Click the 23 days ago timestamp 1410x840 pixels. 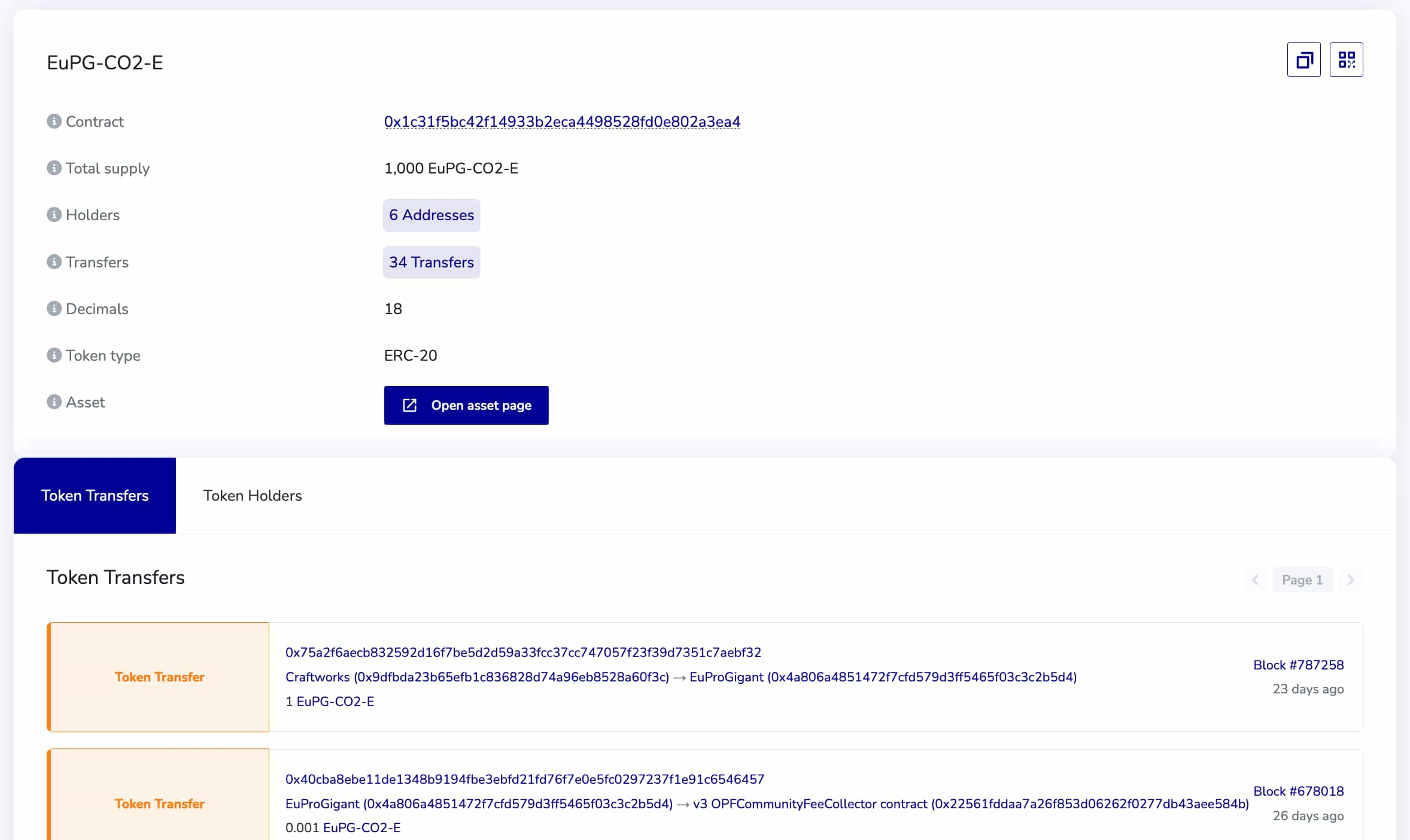tap(1308, 689)
